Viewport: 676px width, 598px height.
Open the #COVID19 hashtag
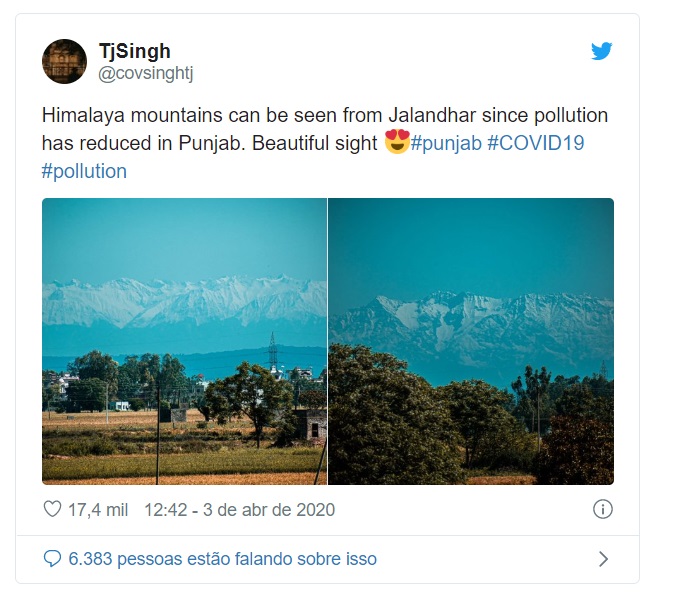pos(535,143)
